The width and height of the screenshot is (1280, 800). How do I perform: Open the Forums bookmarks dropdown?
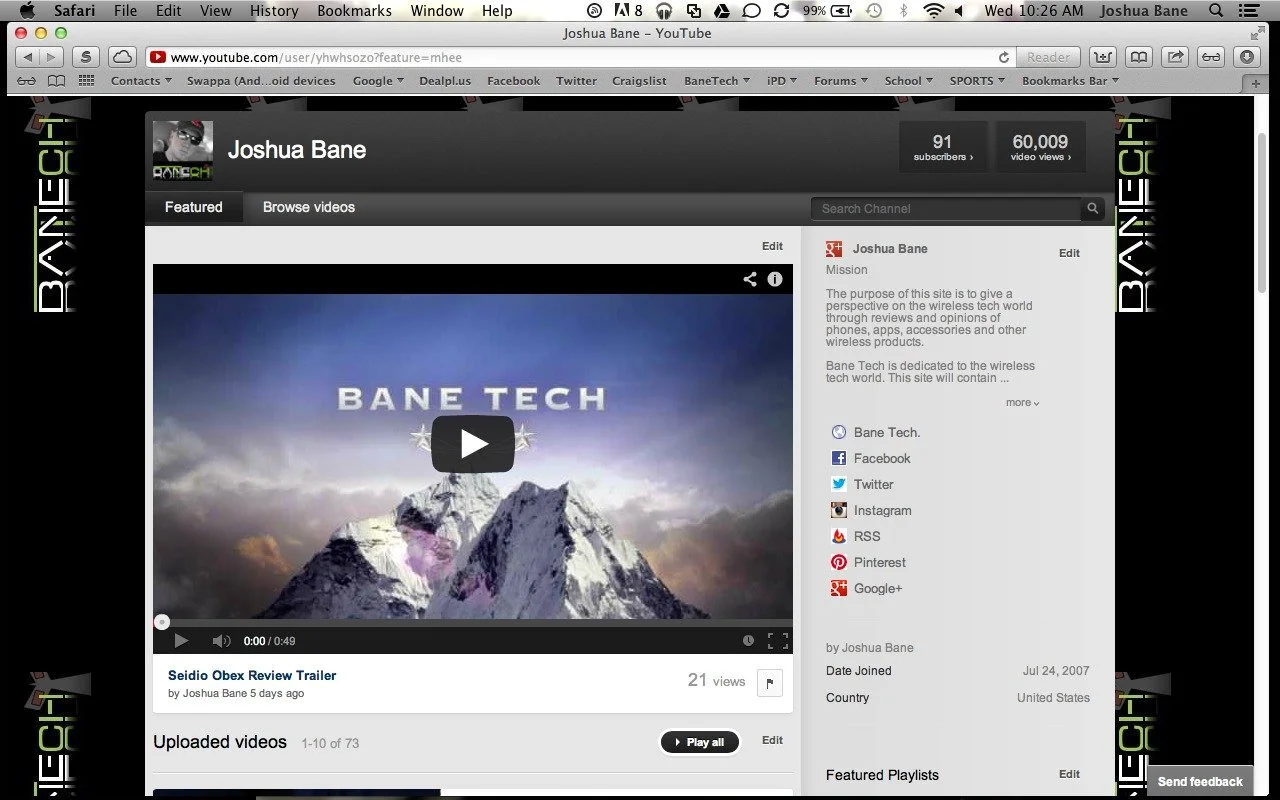click(x=840, y=81)
